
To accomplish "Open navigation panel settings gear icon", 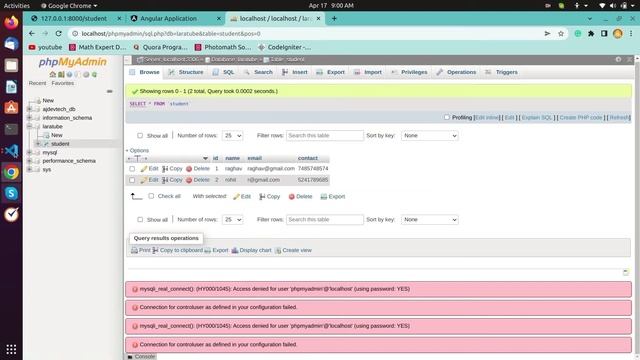I will (x=86, y=74).
